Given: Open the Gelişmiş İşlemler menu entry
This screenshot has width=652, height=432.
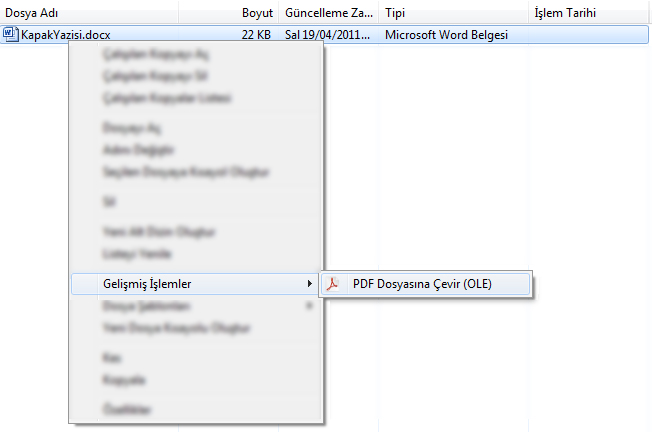Looking at the screenshot, I should [x=195, y=284].
